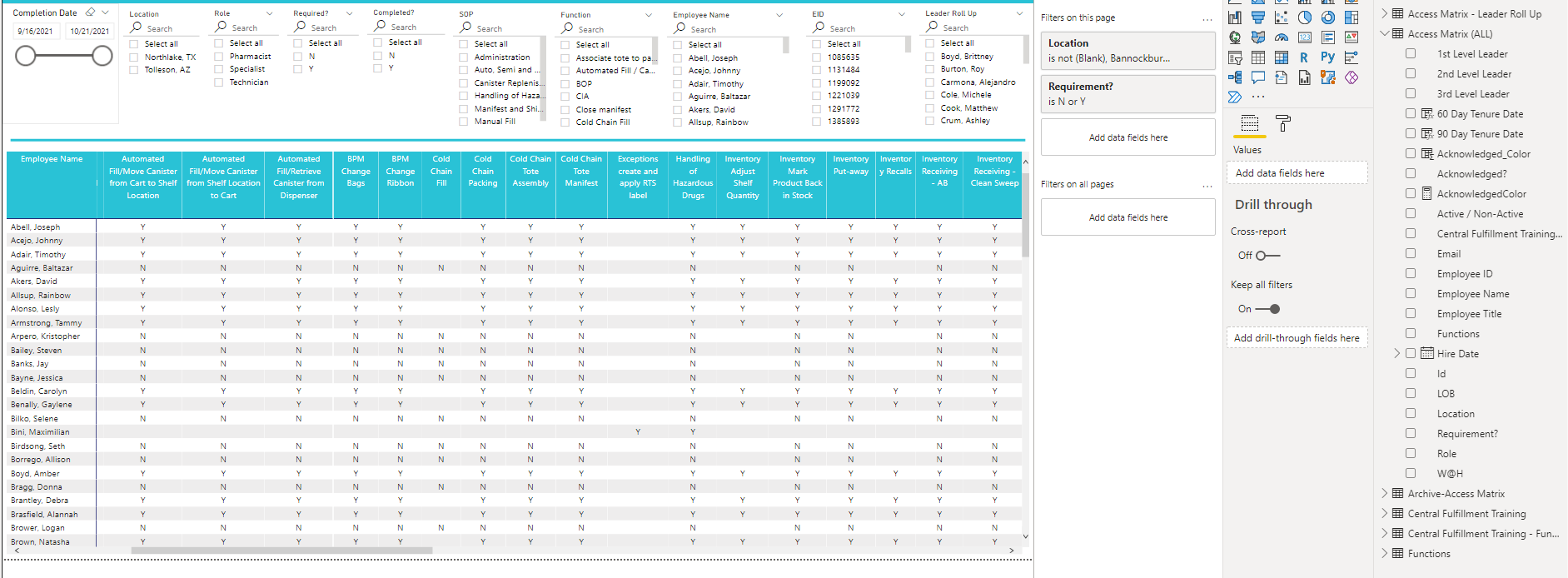This screenshot has height=578, width=1568.
Task: Open Filters on this page options
Action: (x=1207, y=19)
